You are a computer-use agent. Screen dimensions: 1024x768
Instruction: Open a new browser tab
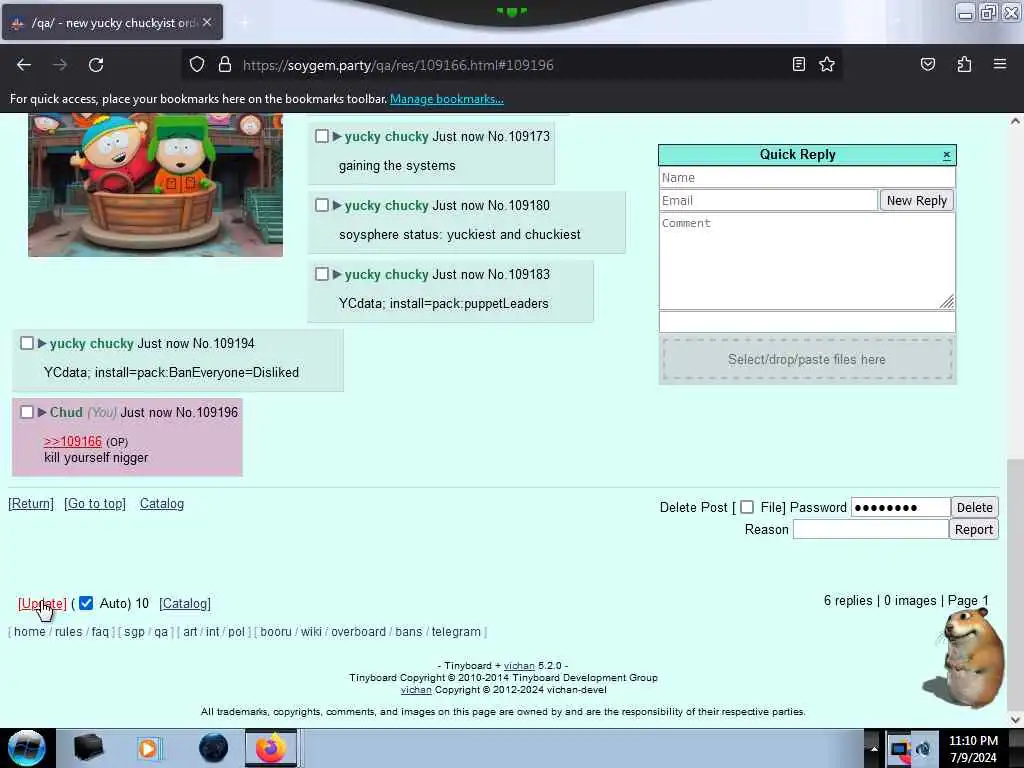click(x=244, y=22)
